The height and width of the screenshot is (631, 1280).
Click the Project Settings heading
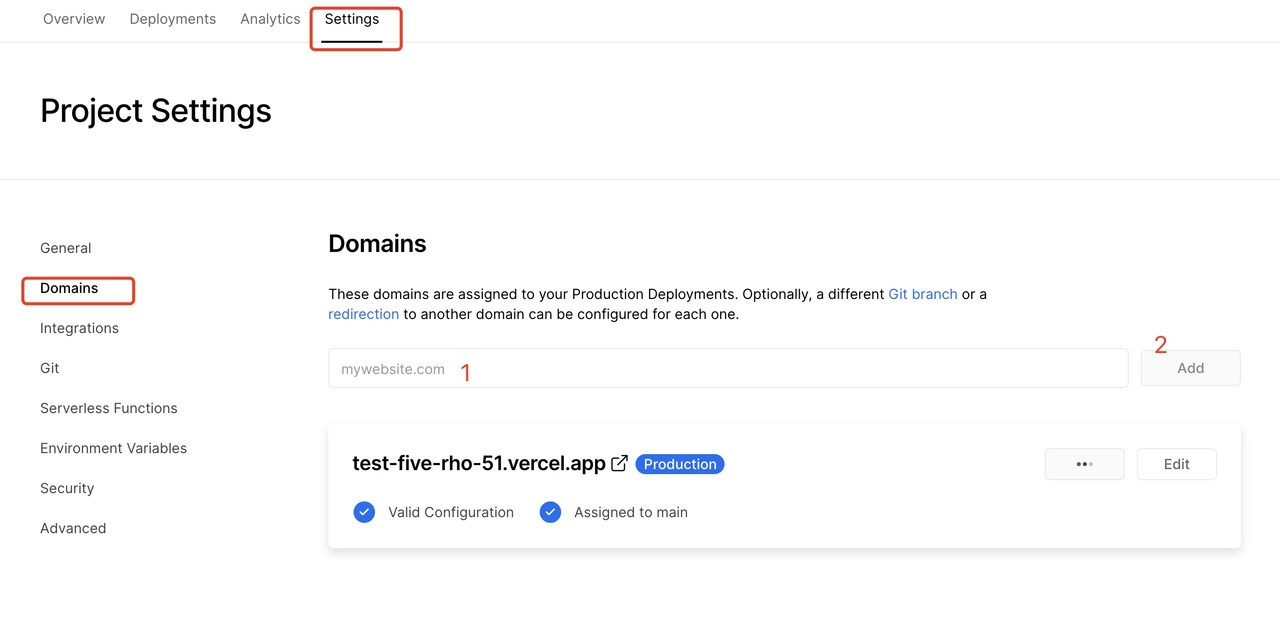[x=156, y=110]
